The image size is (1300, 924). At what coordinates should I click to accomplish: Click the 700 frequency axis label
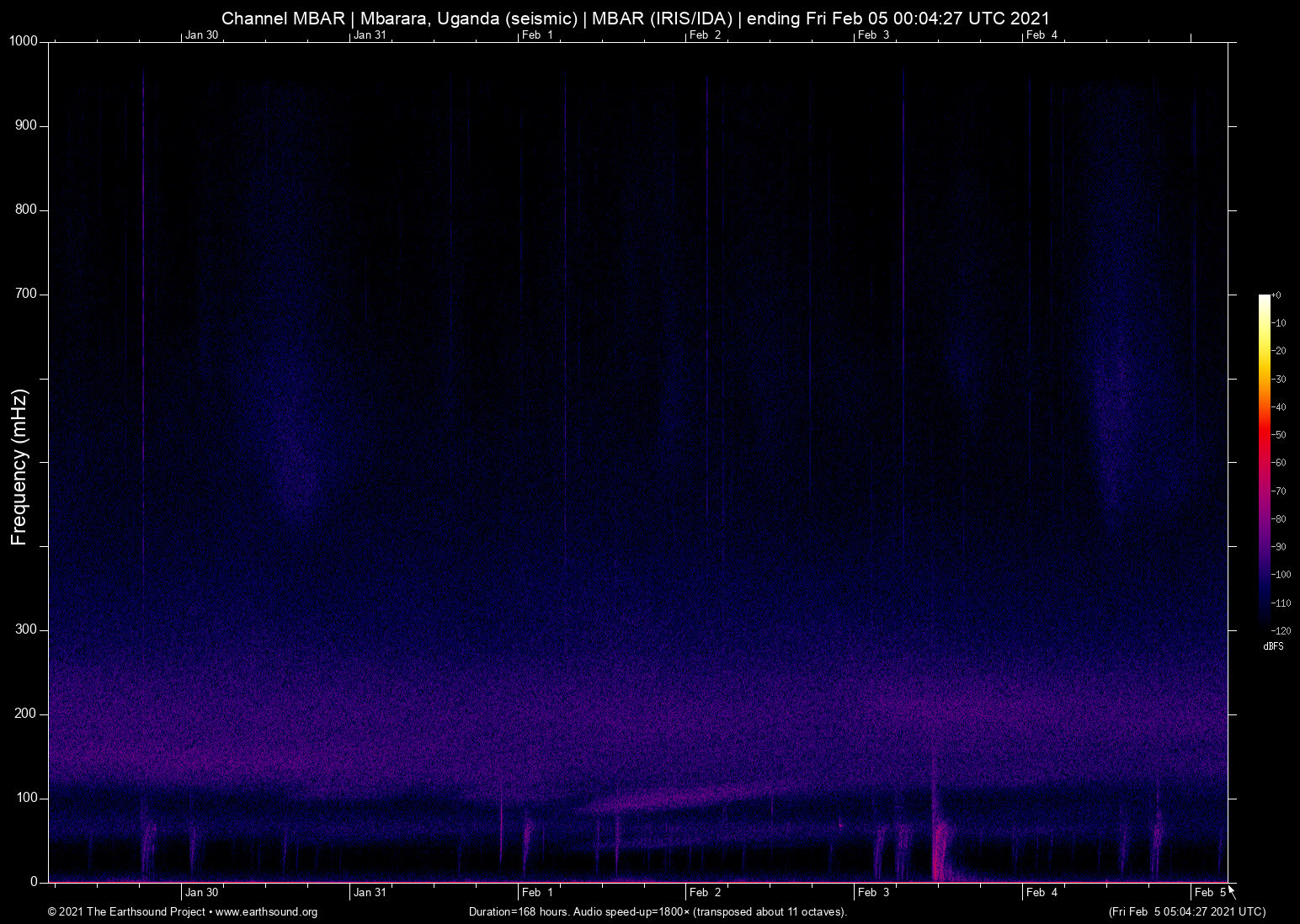(x=26, y=294)
